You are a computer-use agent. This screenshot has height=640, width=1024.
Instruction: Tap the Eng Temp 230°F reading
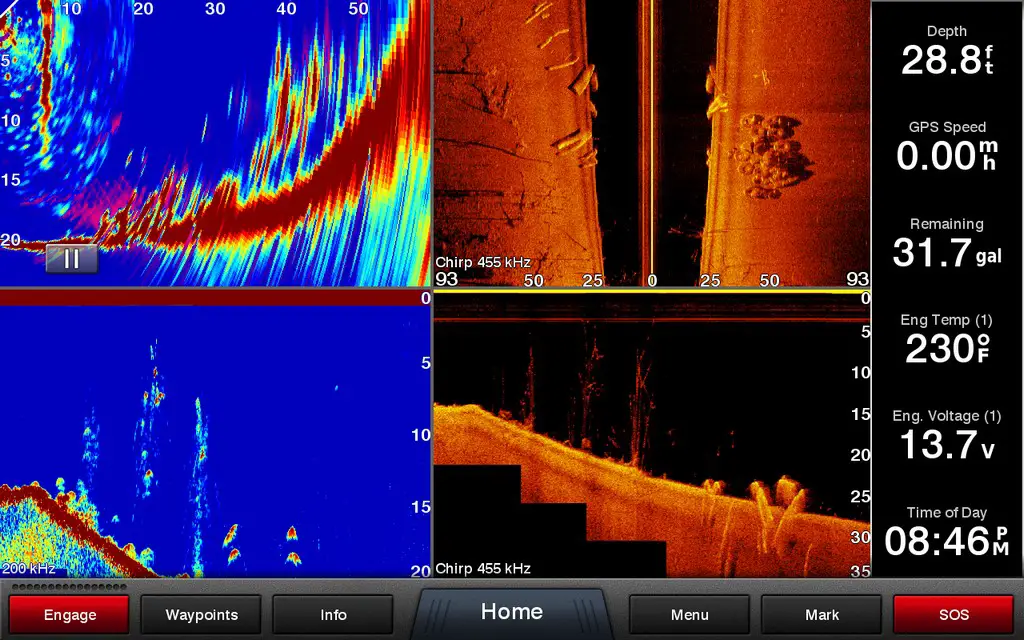(946, 339)
